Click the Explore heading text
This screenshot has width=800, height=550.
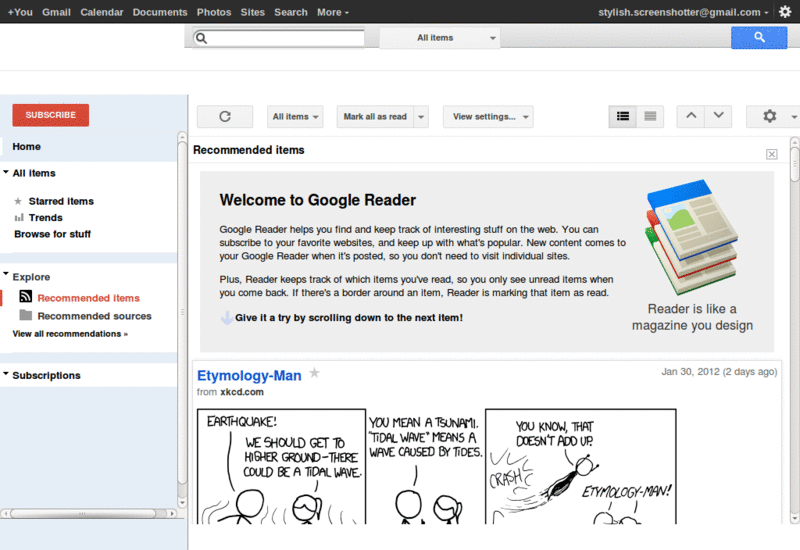click(x=31, y=277)
